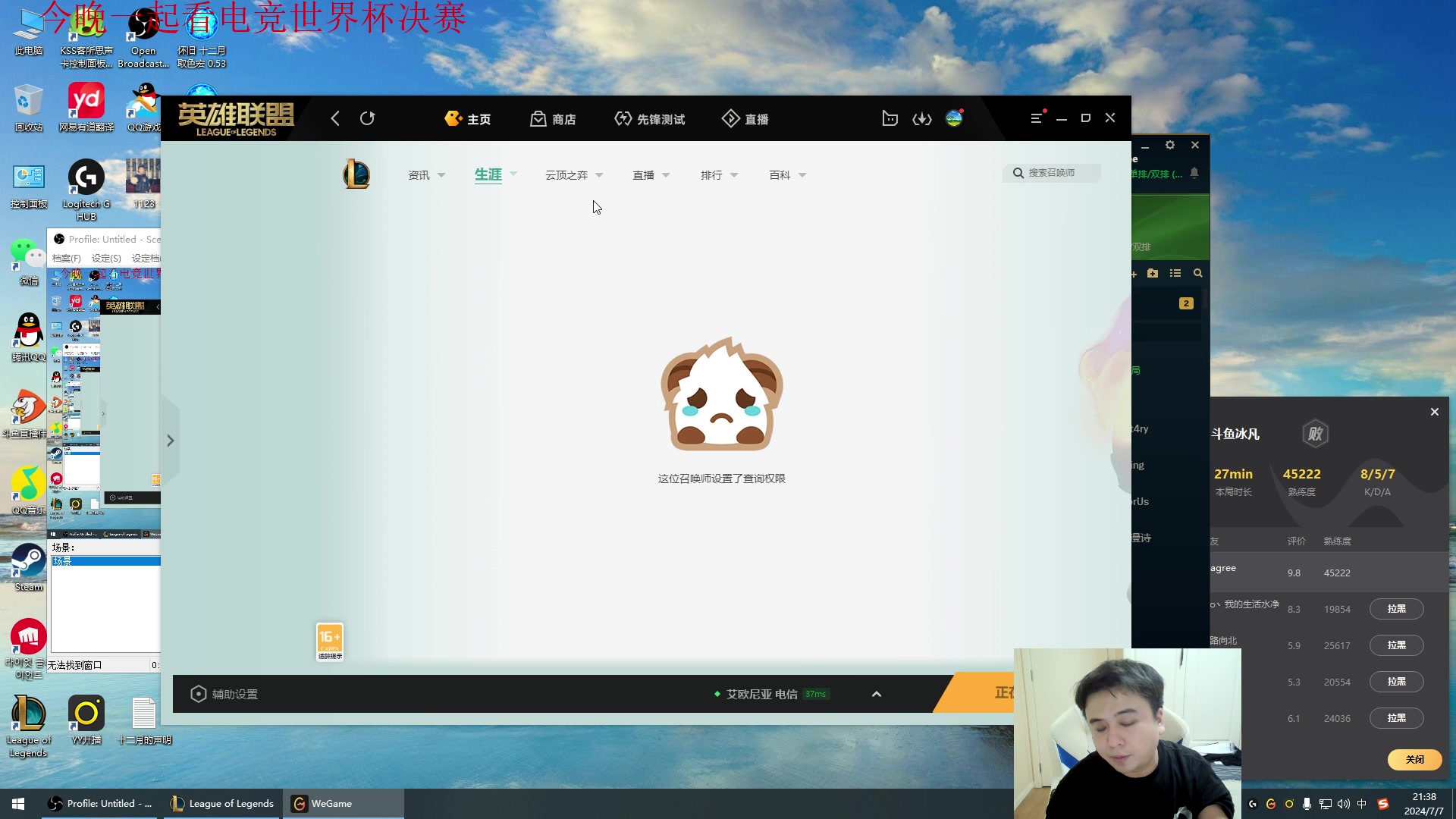Switch to League of Legends taskbar button
This screenshot has width=1456, height=819.
[x=222, y=804]
